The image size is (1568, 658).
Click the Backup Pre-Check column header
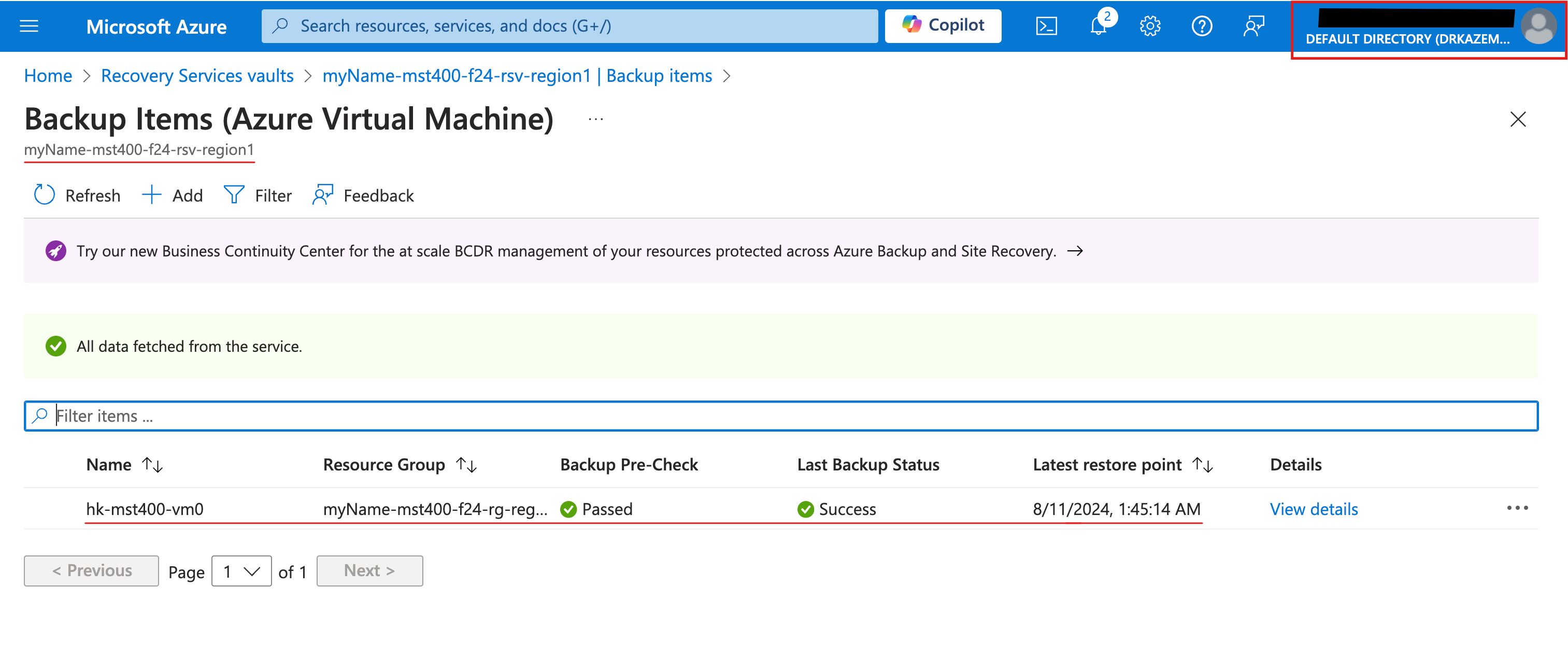pos(629,465)
